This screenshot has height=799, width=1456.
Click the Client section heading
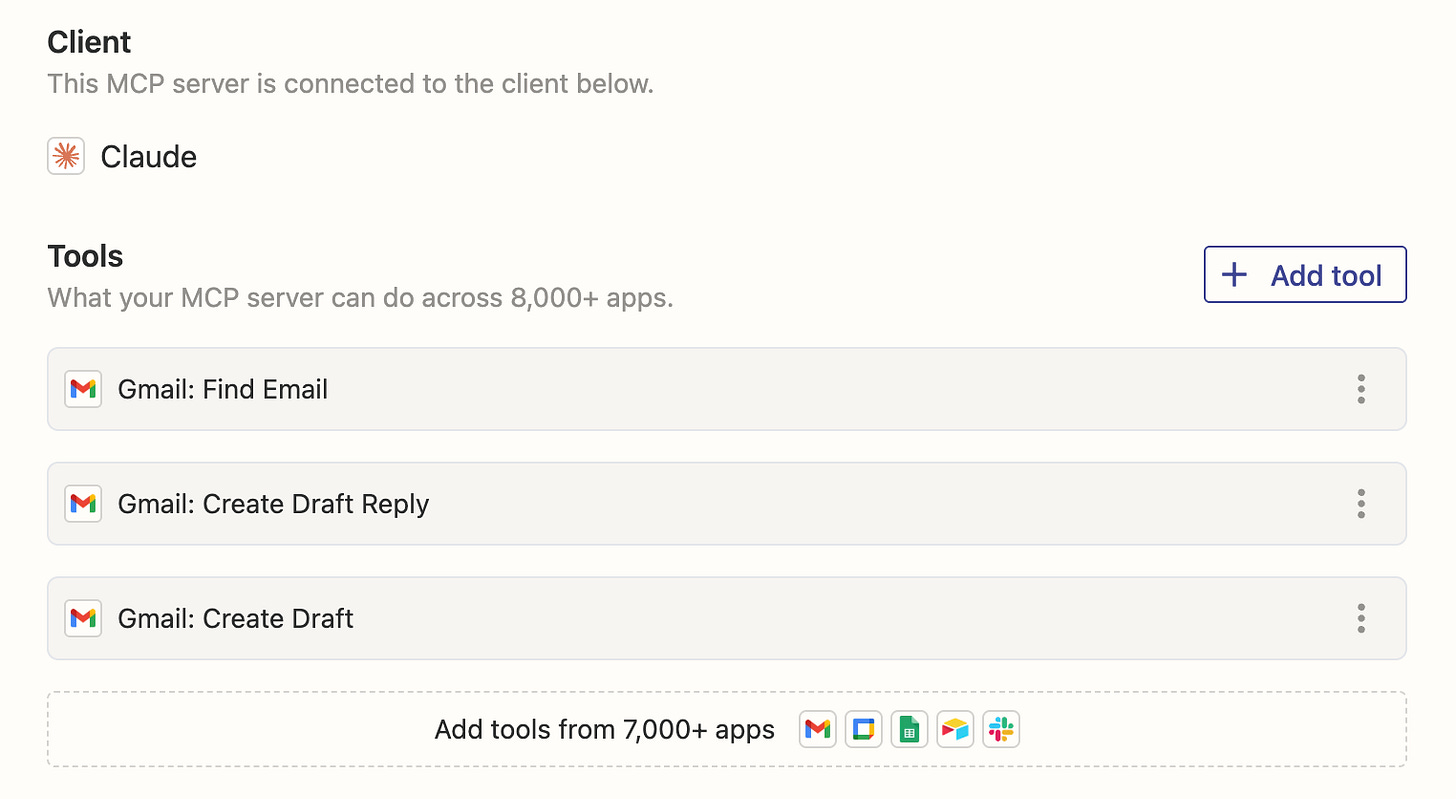coord(89,42)
